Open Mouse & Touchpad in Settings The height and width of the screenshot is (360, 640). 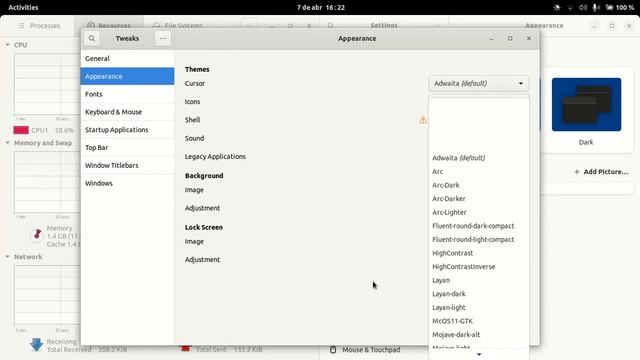(371, 350)
